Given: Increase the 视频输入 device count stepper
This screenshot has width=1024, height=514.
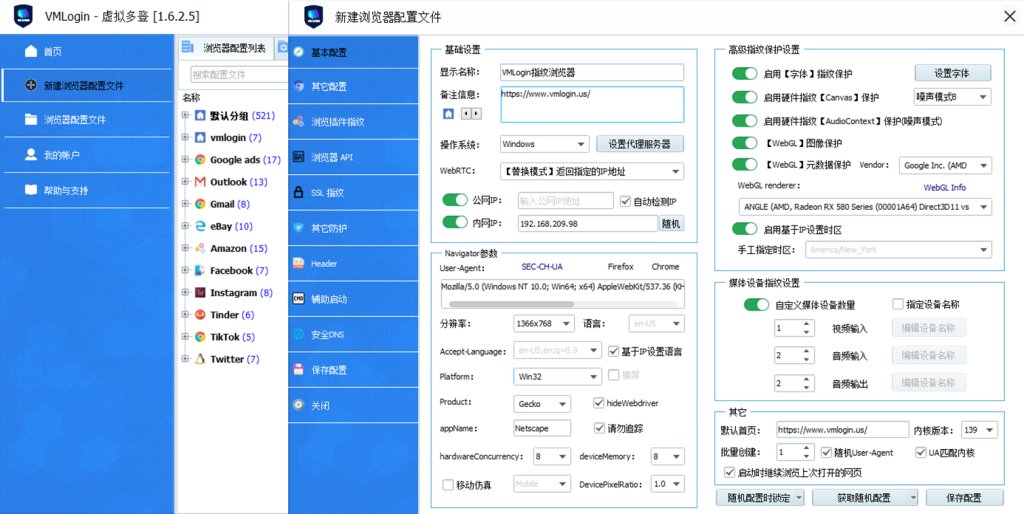Looking at the screenshot, I should pyautogui.click(x=808, y=324).
